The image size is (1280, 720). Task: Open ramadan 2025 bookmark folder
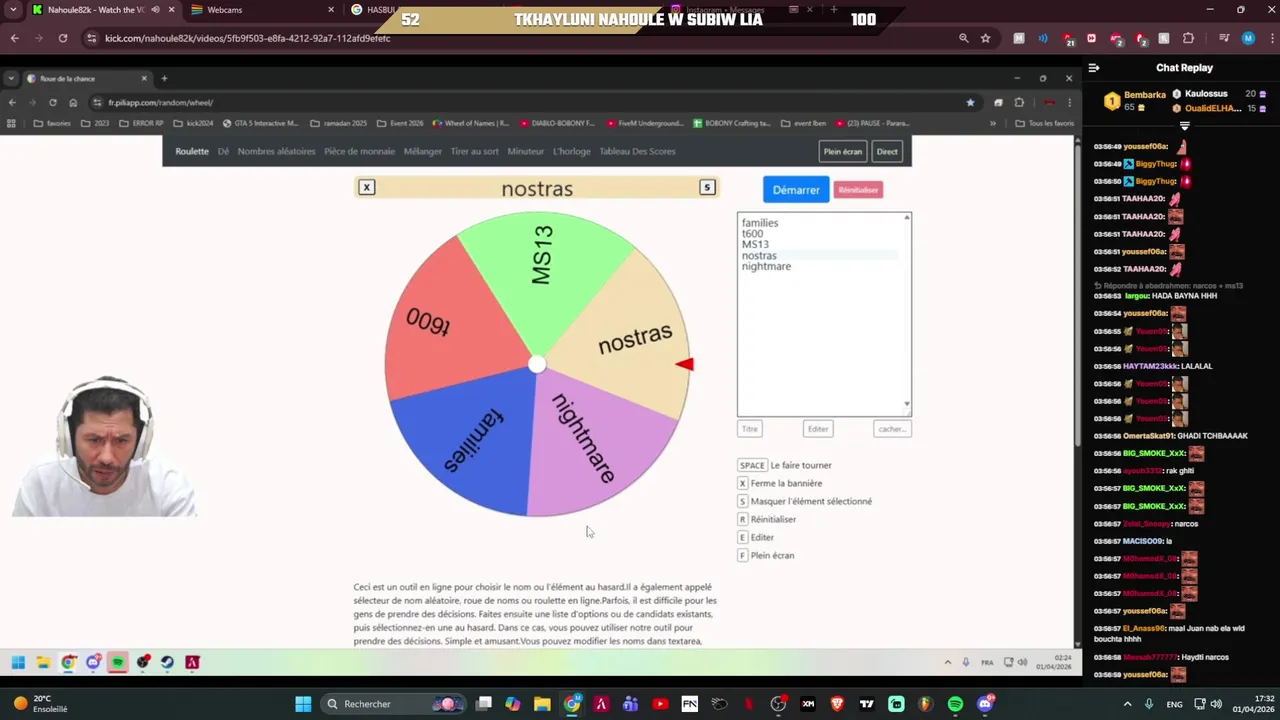[338, 123]
